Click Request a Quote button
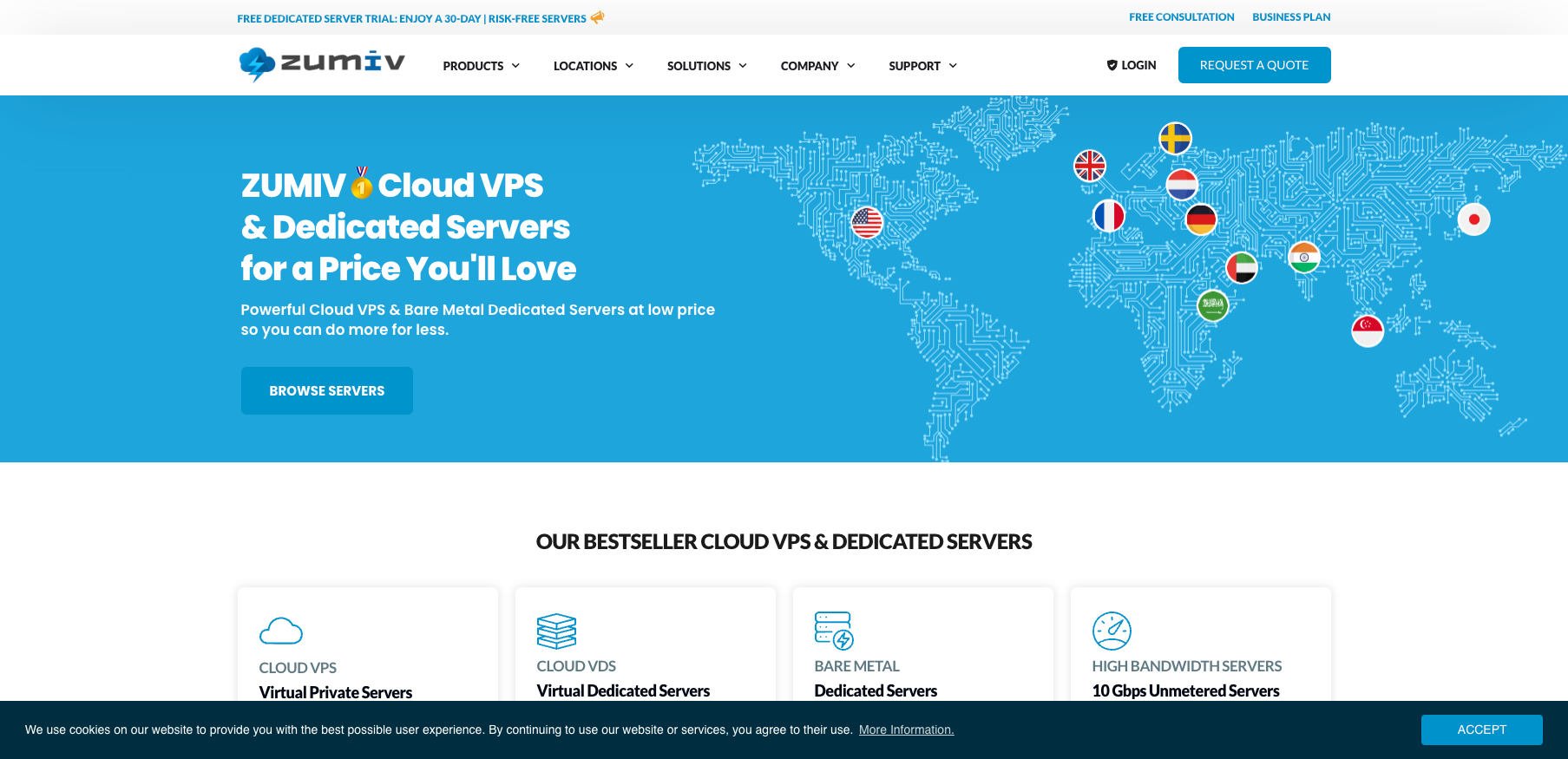This screenshot has height=759, width=1568. 1254,65
